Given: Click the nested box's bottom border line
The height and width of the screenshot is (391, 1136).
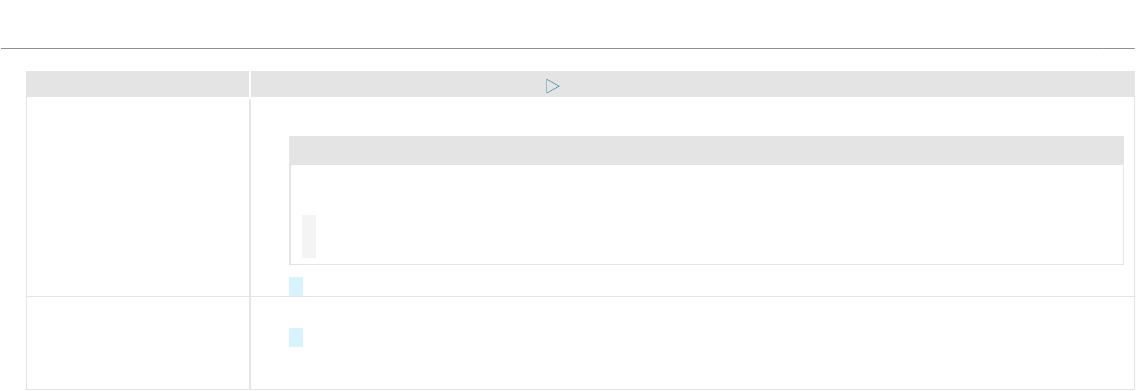Looking at the screenshot, I should point(706,264).
